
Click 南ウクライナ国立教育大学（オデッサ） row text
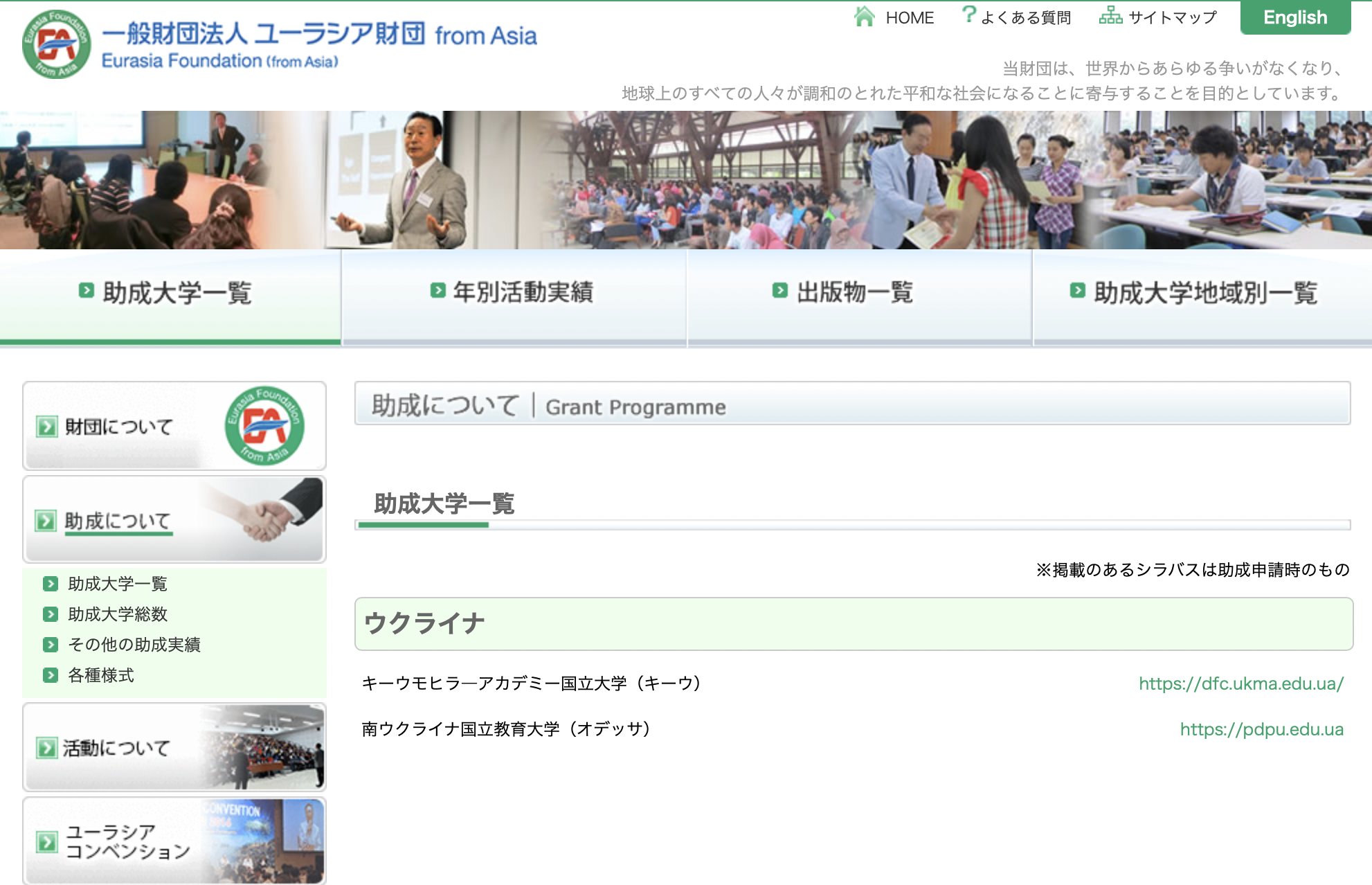coord(506,729)
